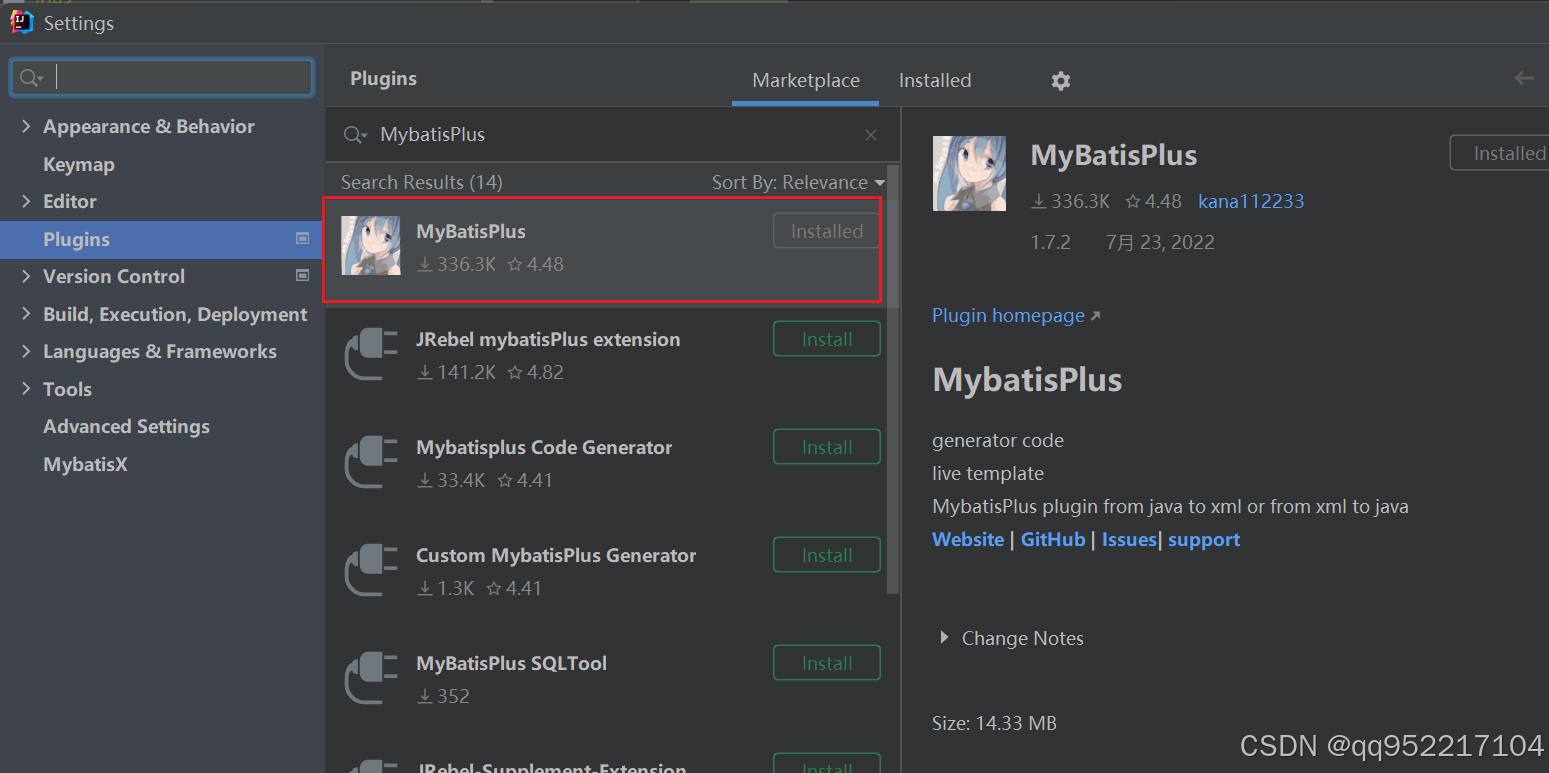Click the large MyBatisPlus avatar in the details panel

[x=969, y=173]
